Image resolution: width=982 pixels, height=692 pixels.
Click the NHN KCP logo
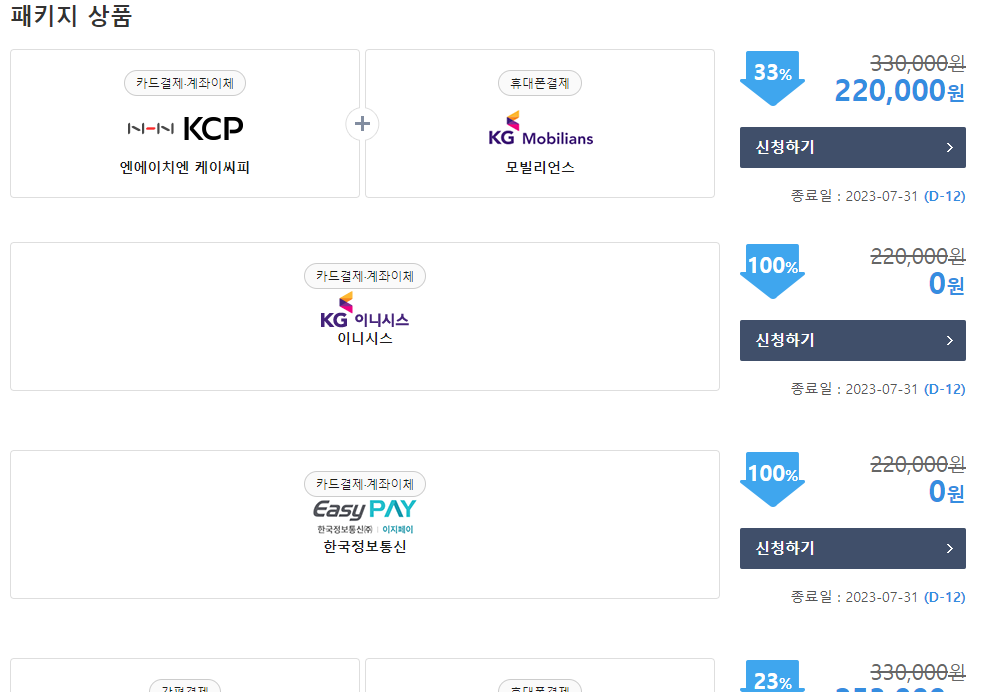(184, 128)
